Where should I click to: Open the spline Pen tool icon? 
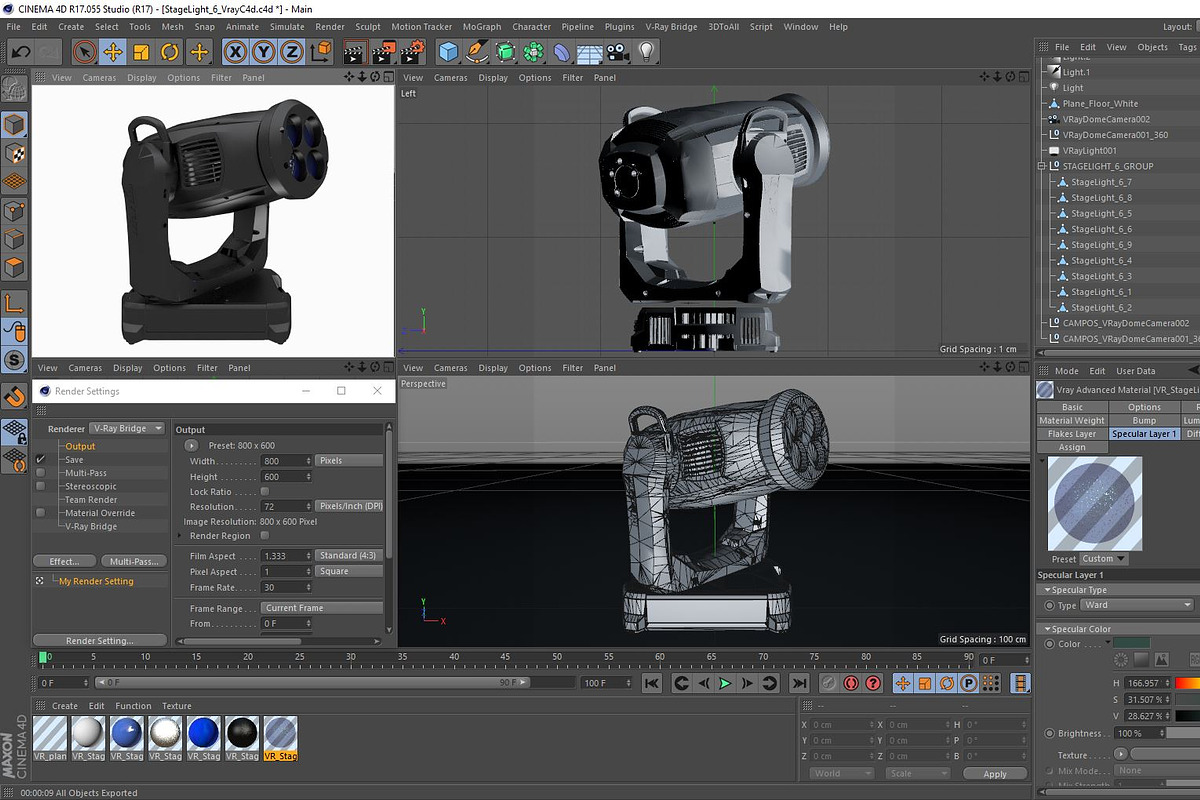(478, 52)
